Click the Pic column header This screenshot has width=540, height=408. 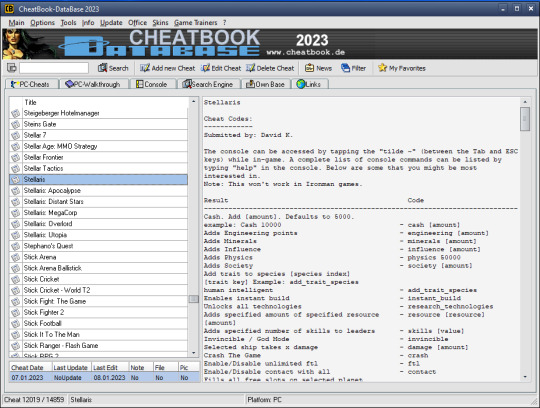click(189, 367)
